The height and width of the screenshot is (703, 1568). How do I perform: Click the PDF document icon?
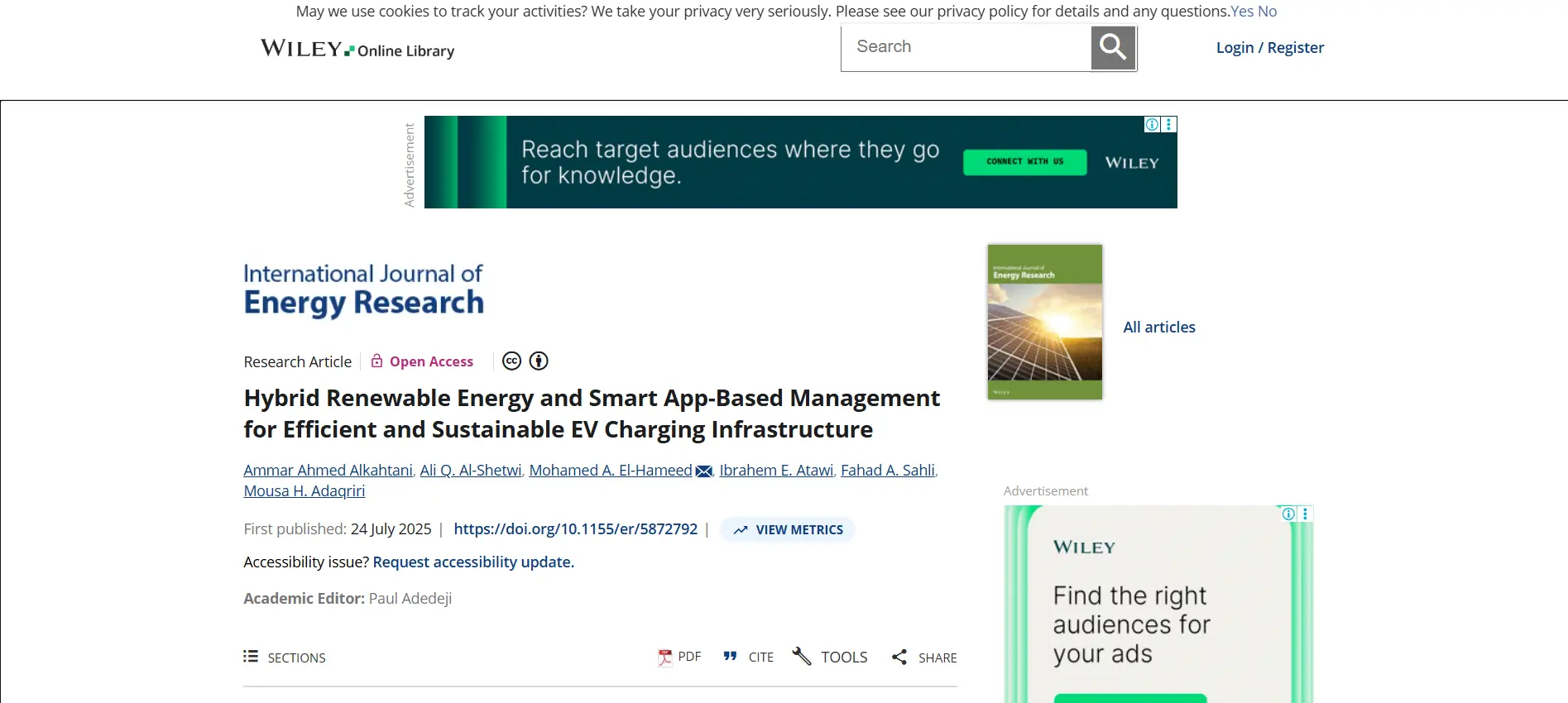pos(665,658)
